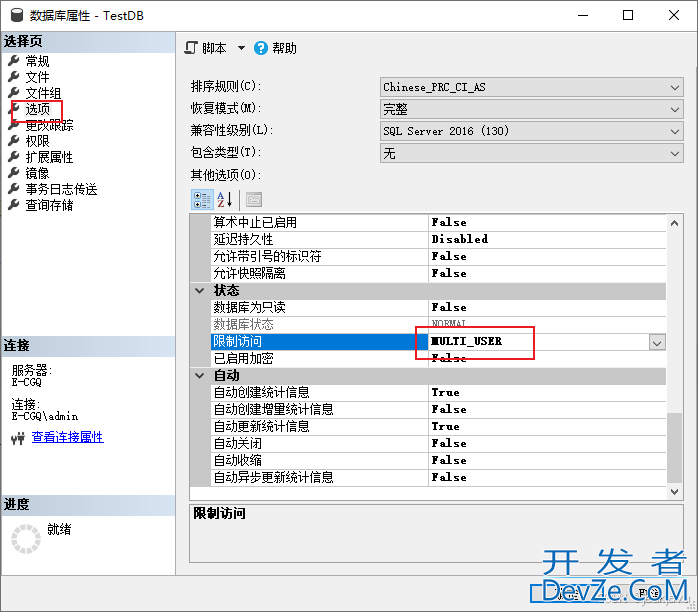Collapse the 自动 category
Screen dimensions: 698x612
click(x=200, y=376)
